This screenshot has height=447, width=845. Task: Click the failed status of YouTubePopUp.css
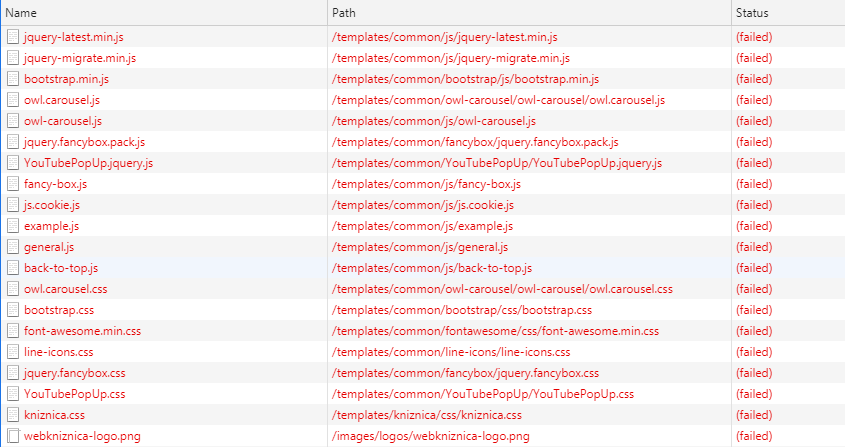click(x=754, y=394)
